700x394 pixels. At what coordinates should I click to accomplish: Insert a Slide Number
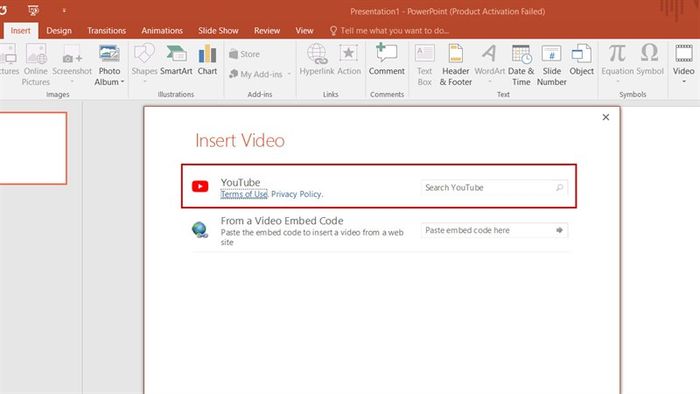pyautogui.click(x=551, y=65)
